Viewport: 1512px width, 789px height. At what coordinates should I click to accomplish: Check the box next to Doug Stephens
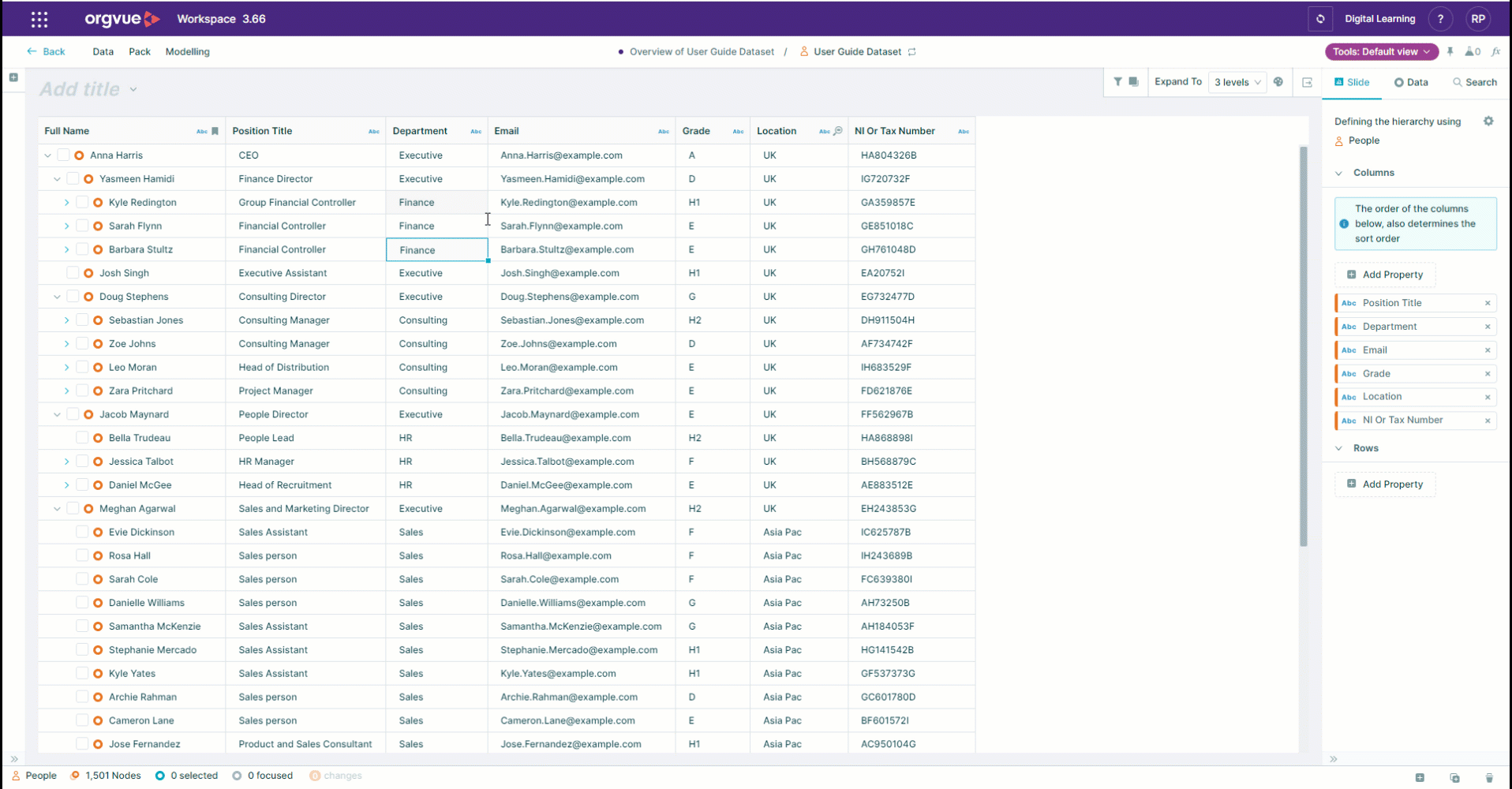[73, 297]
